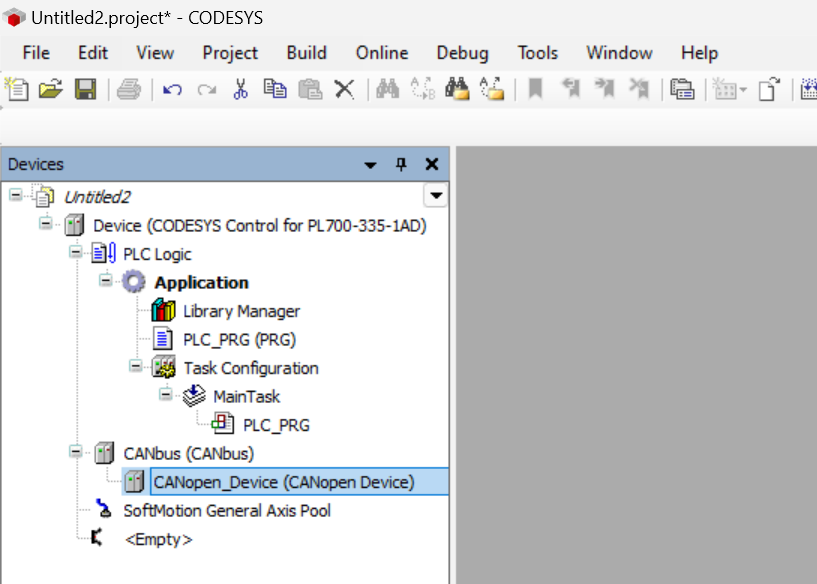Save the project with the floppy icon
Image resolution: width=817 pixels, height=584 pixels.
[x=85, y=89]
